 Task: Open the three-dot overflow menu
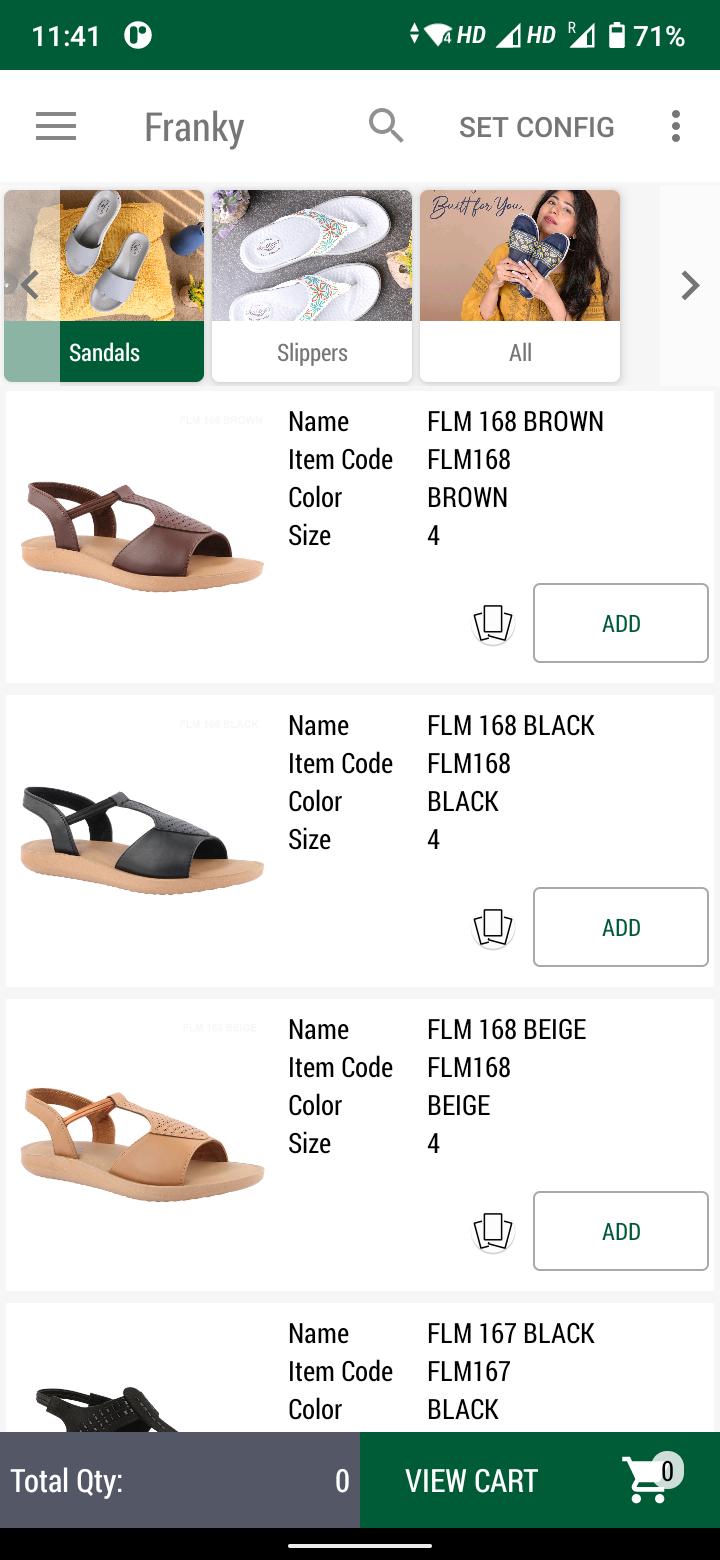tap(676, 127)
